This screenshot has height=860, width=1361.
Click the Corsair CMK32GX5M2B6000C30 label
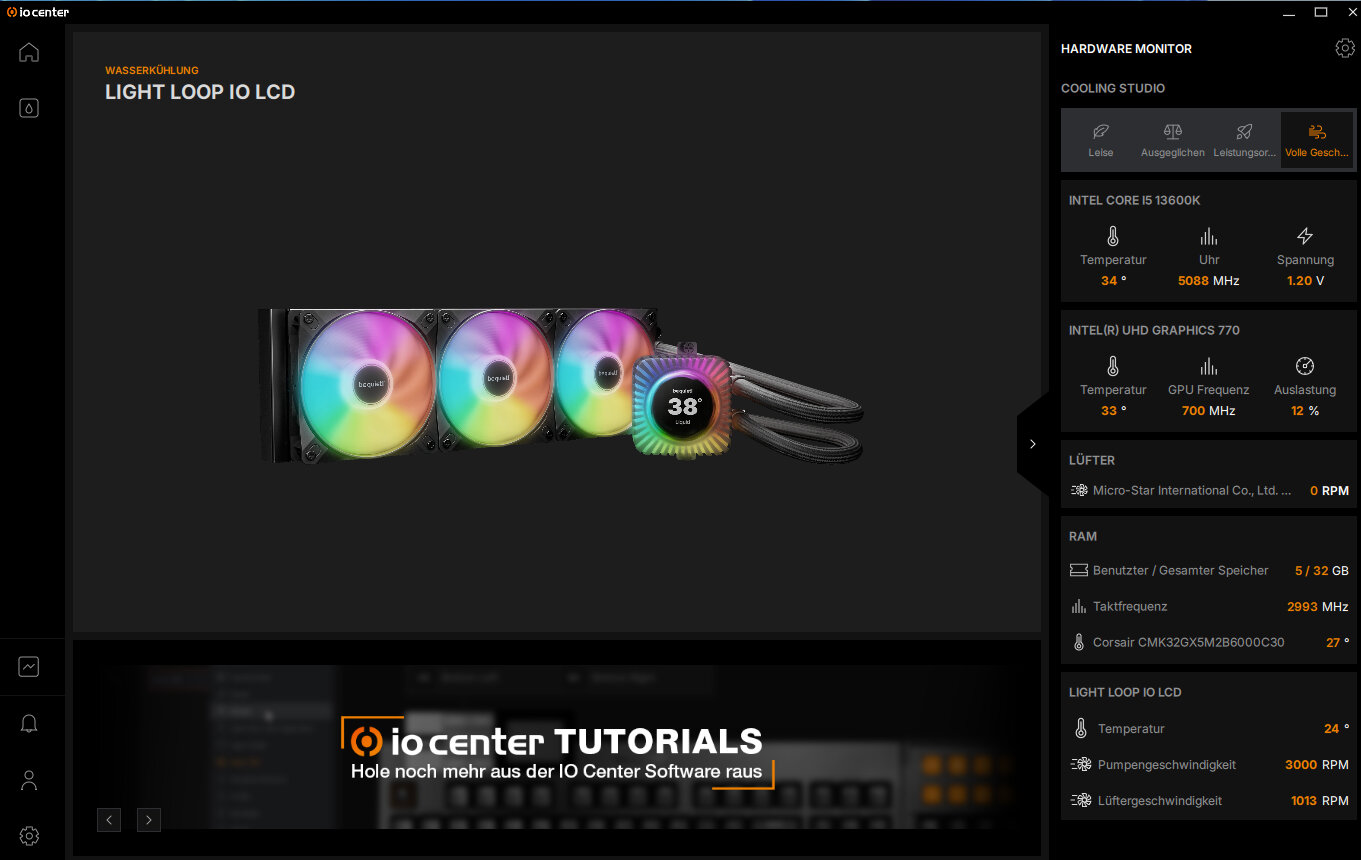[1189, 643]
